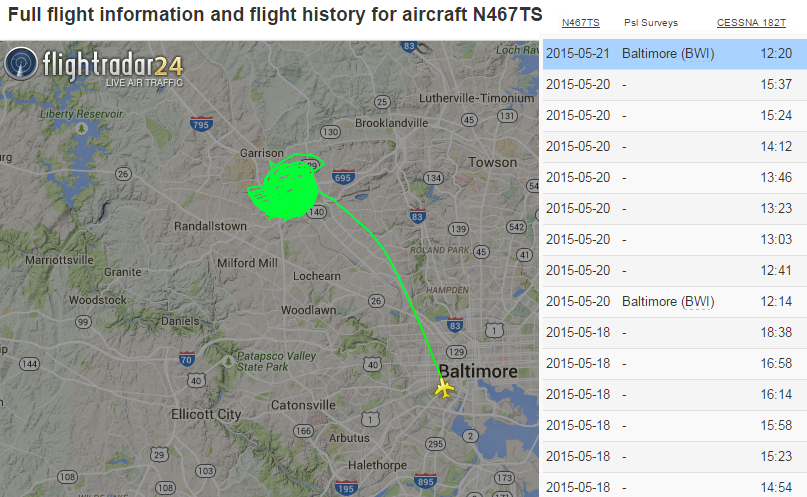Select the 2015-05-18 flight at 18:38
Image resolution: width=807 pixels, height=497 pixels.
click(x=675, y=332)
